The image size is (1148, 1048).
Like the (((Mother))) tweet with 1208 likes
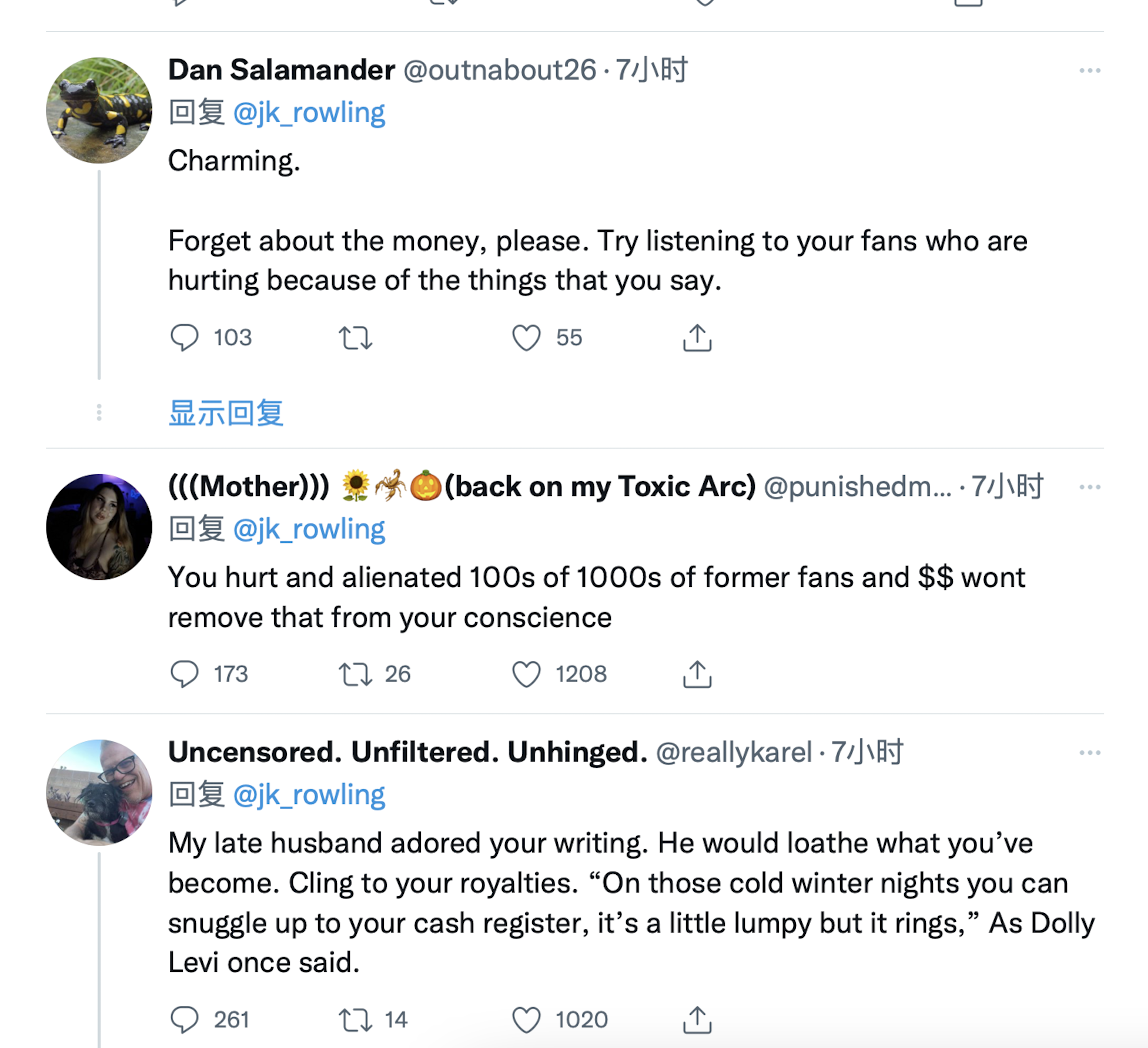click(526, 674)
